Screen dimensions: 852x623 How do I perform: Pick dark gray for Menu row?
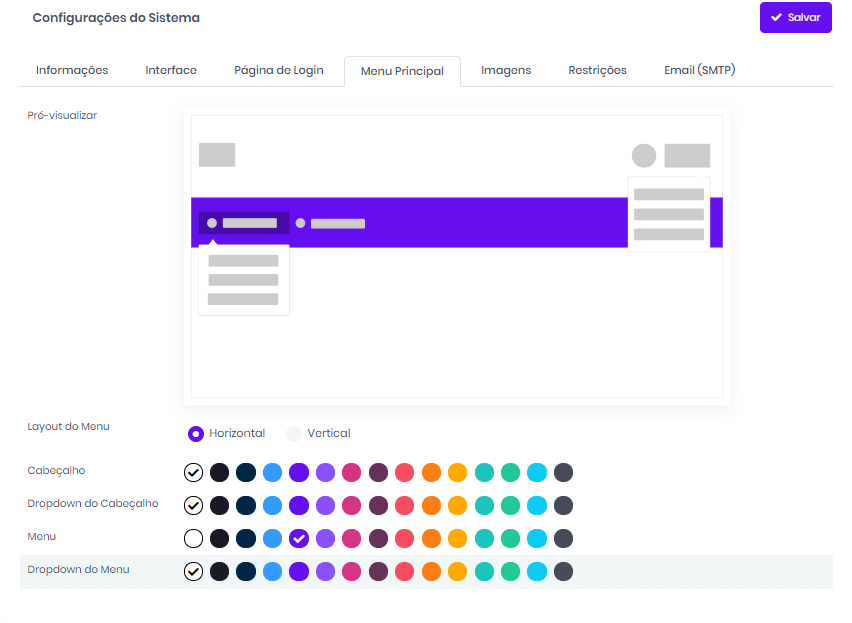(x=563, y=538)
